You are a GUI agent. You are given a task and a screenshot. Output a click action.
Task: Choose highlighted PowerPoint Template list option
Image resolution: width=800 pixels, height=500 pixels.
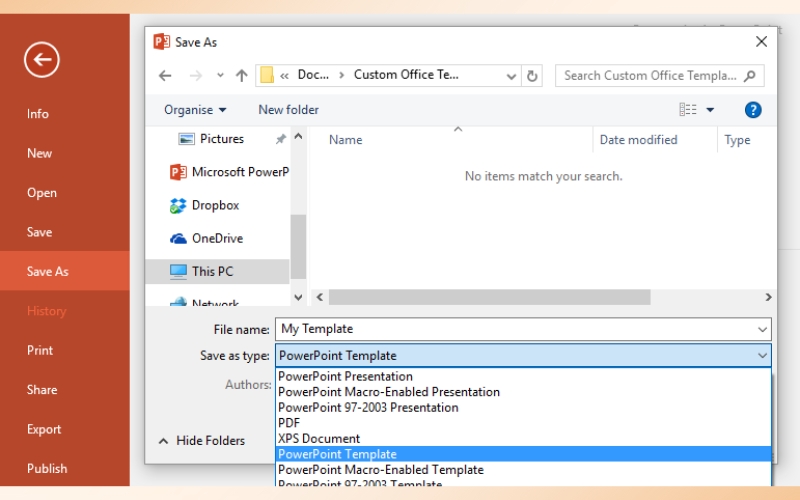click(523, 454)
